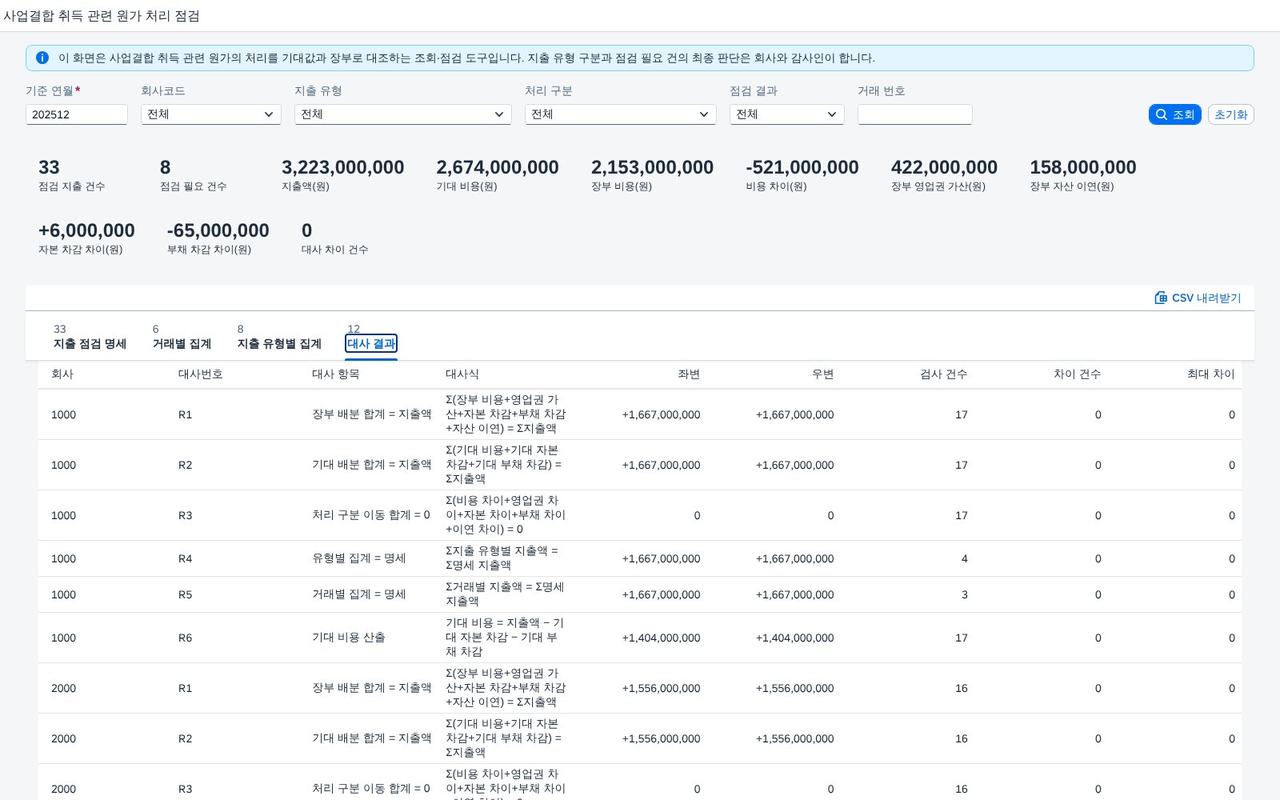This screenshot has height=800, width=1280.
Task: Click the 점검 필요 건수 value 8
Action: (x=165, y=167)
